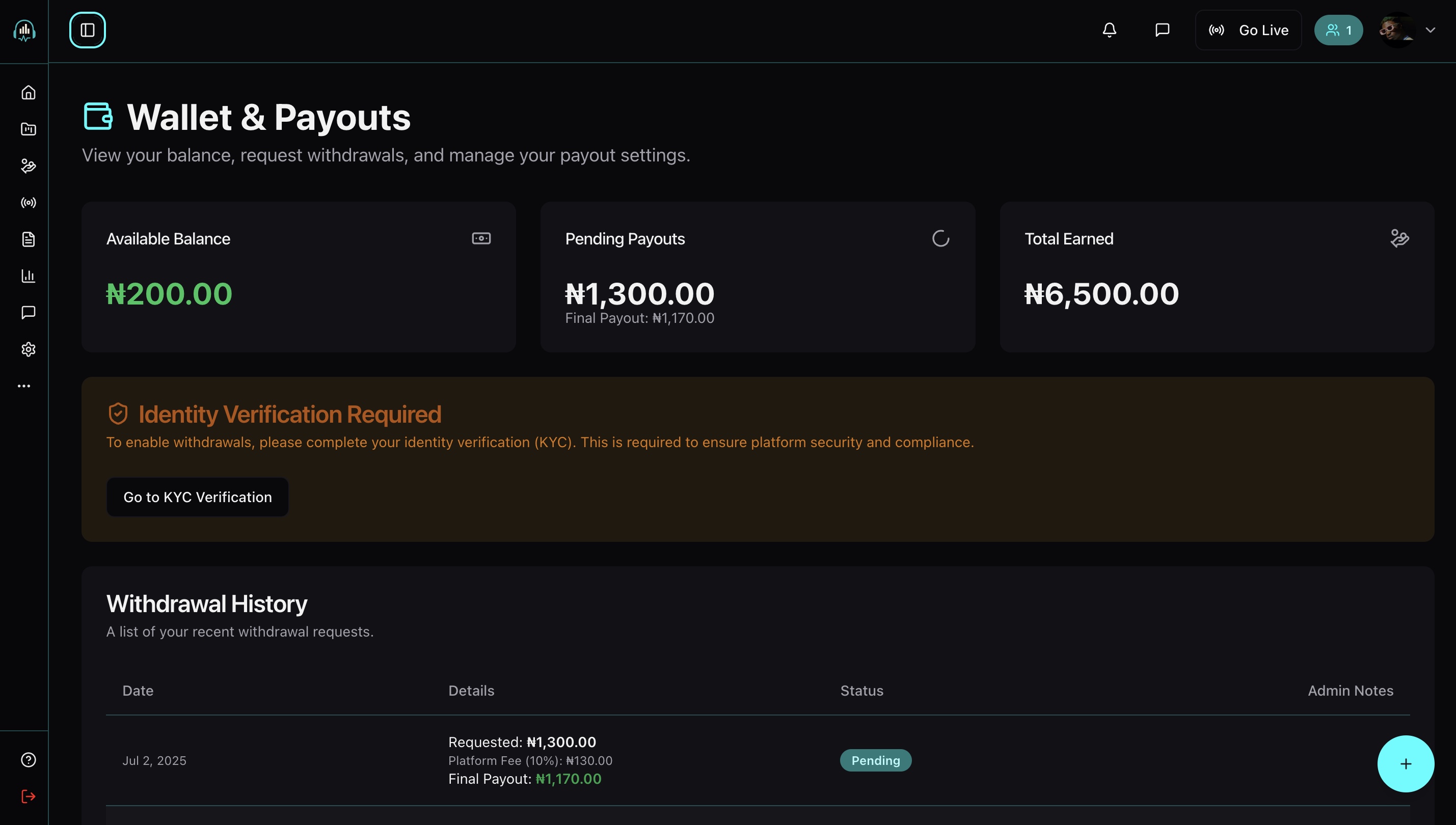Open messages from the top bar chat icon
The width and height of the screenshot is (1456, 825).
tap(1162, 30)
